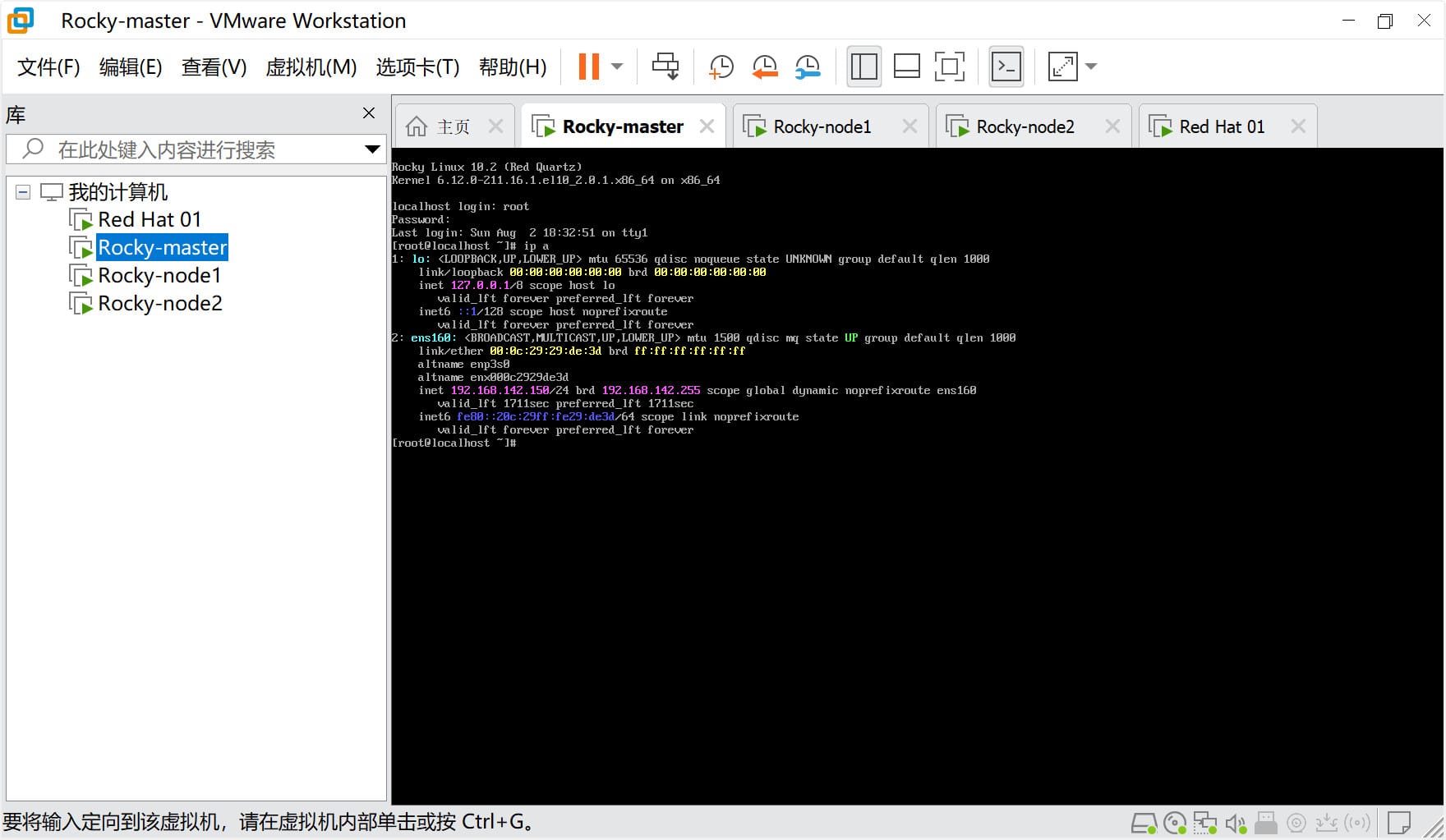1446x840 pixels.
Task: Collapse the 我的计算机 tree node
Action: tap(23, 192)
